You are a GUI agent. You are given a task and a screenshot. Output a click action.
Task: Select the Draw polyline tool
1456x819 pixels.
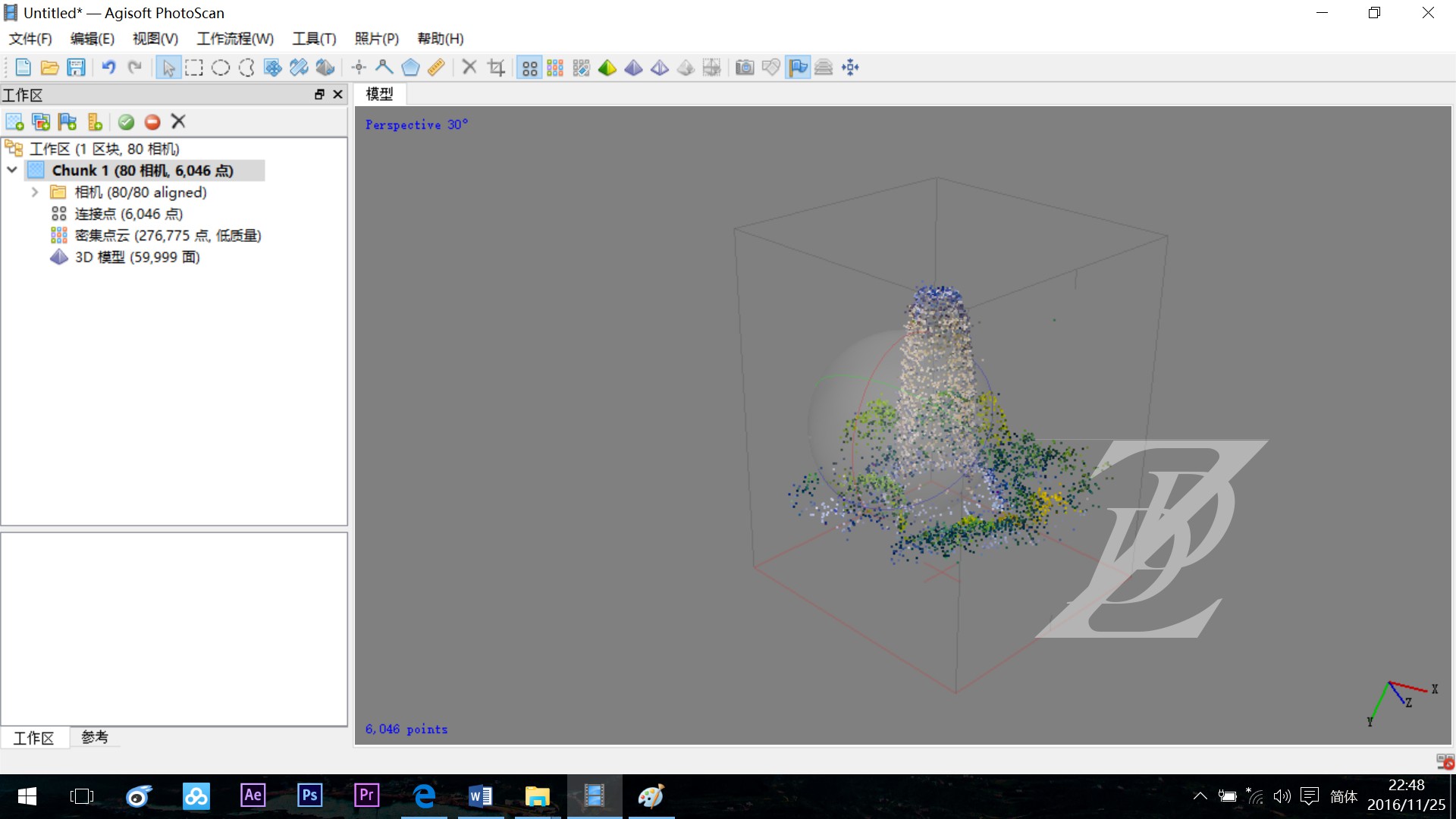click(x=384, y=67)
